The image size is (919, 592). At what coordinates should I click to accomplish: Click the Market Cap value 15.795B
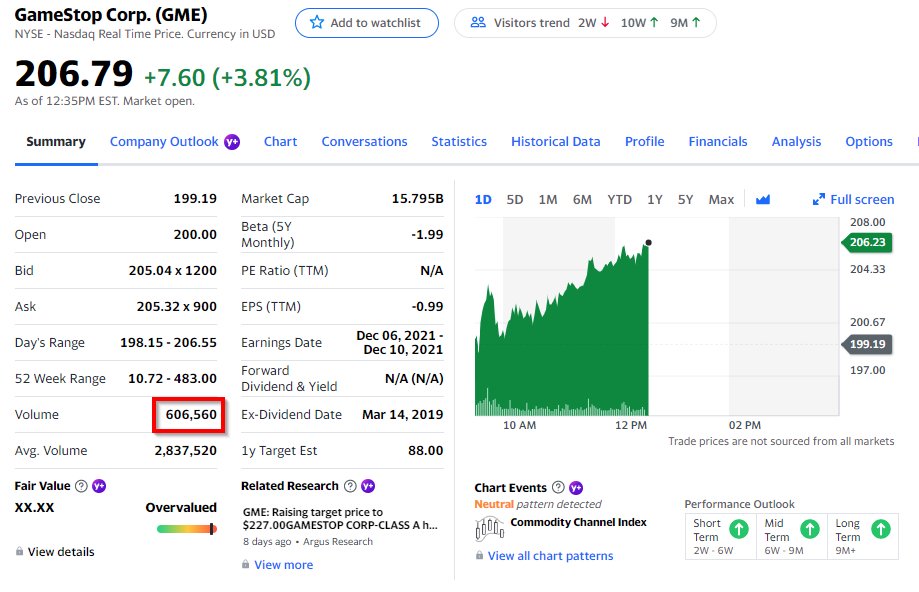pyautogui.click(x=417, y=199)
